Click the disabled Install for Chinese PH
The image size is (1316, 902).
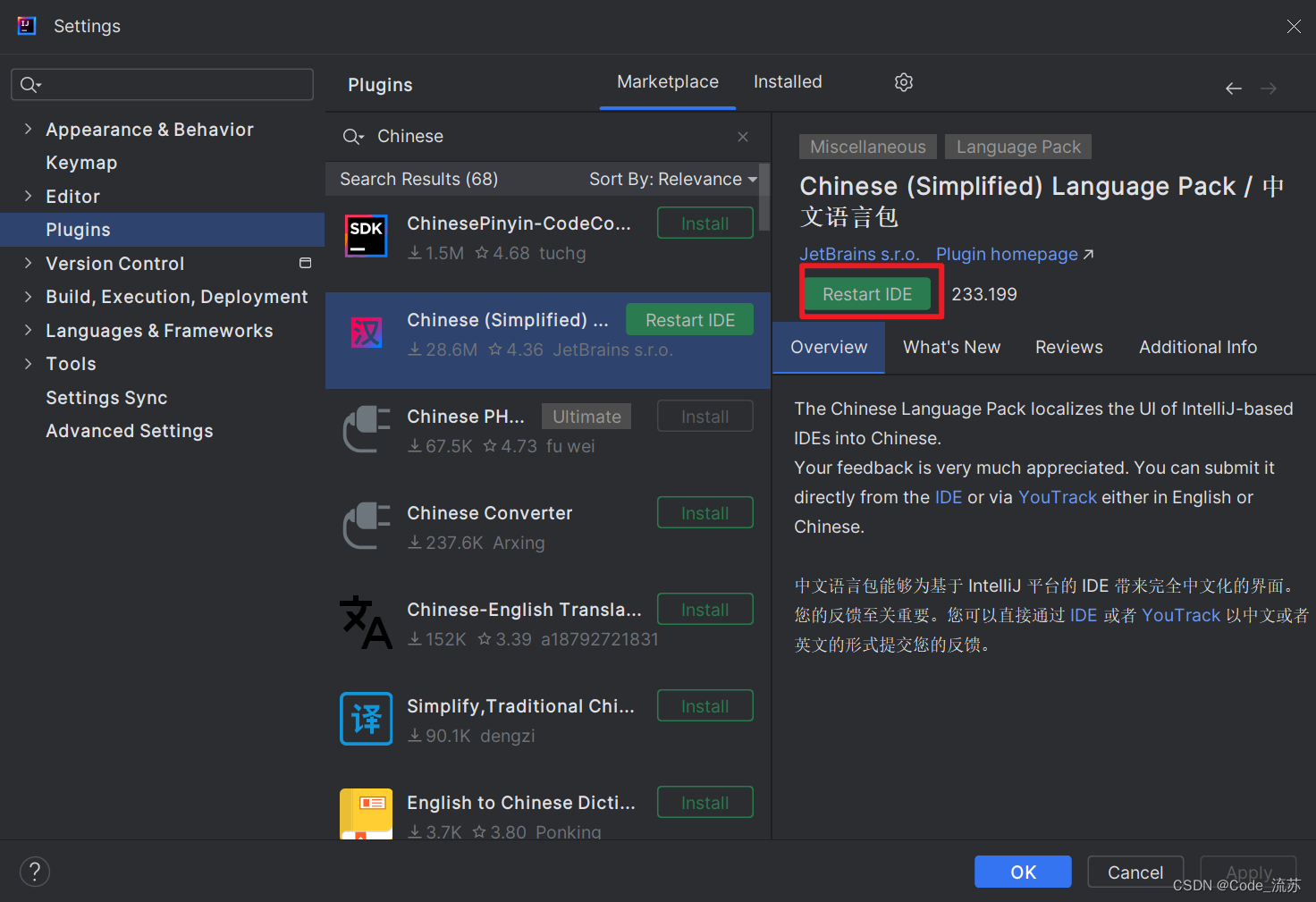(x=705, y=417)
